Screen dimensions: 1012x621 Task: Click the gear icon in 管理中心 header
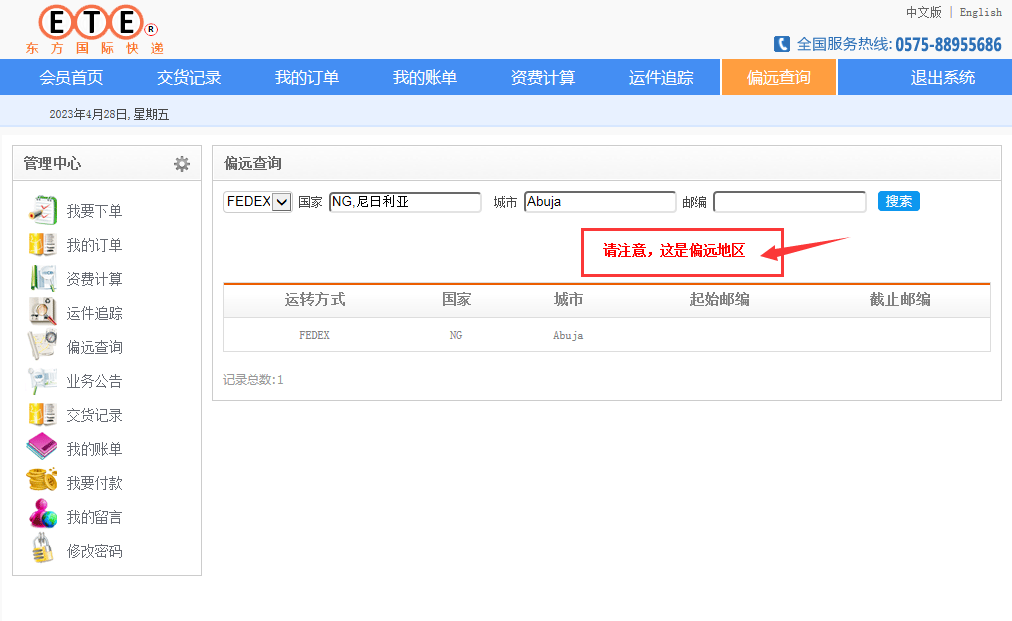(x=182, y=164)
